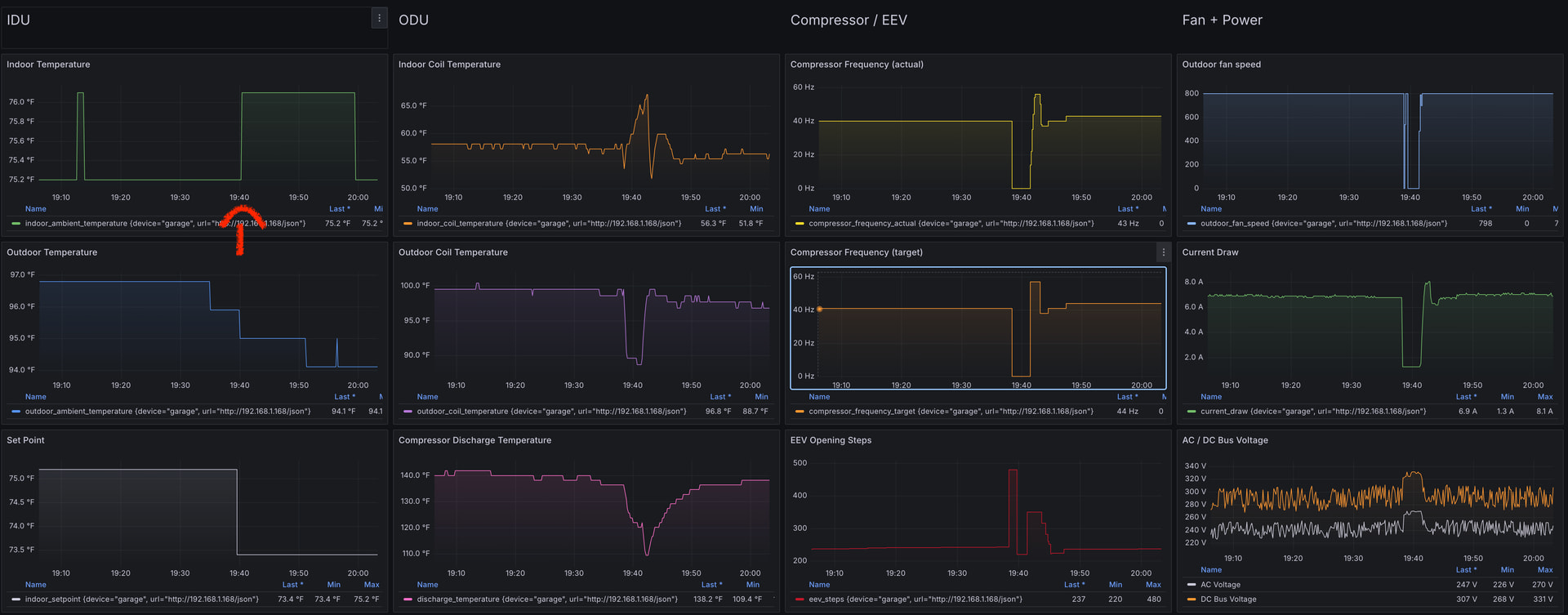Viewport: 1568px width, 615px height.
Task: Click the Outdoor Coil Temperature panel title
Action: pyautogui.click(x=452, y=252)
